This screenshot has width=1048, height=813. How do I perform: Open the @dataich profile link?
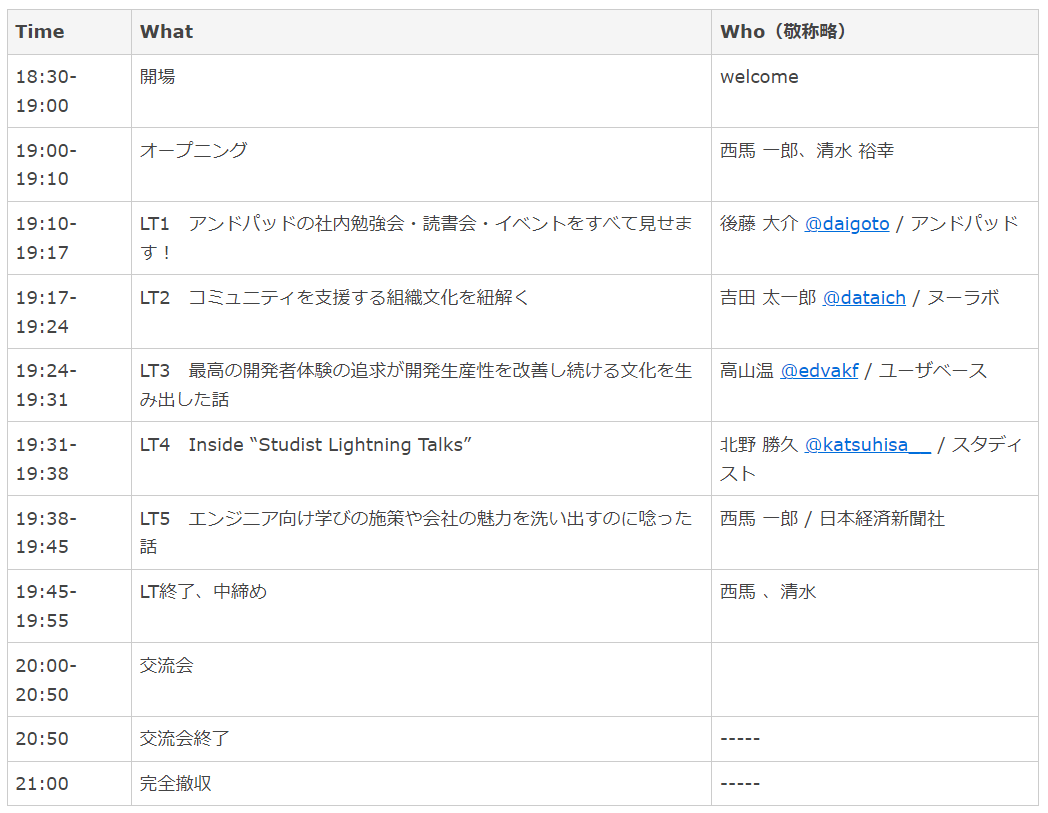point(864,298)
